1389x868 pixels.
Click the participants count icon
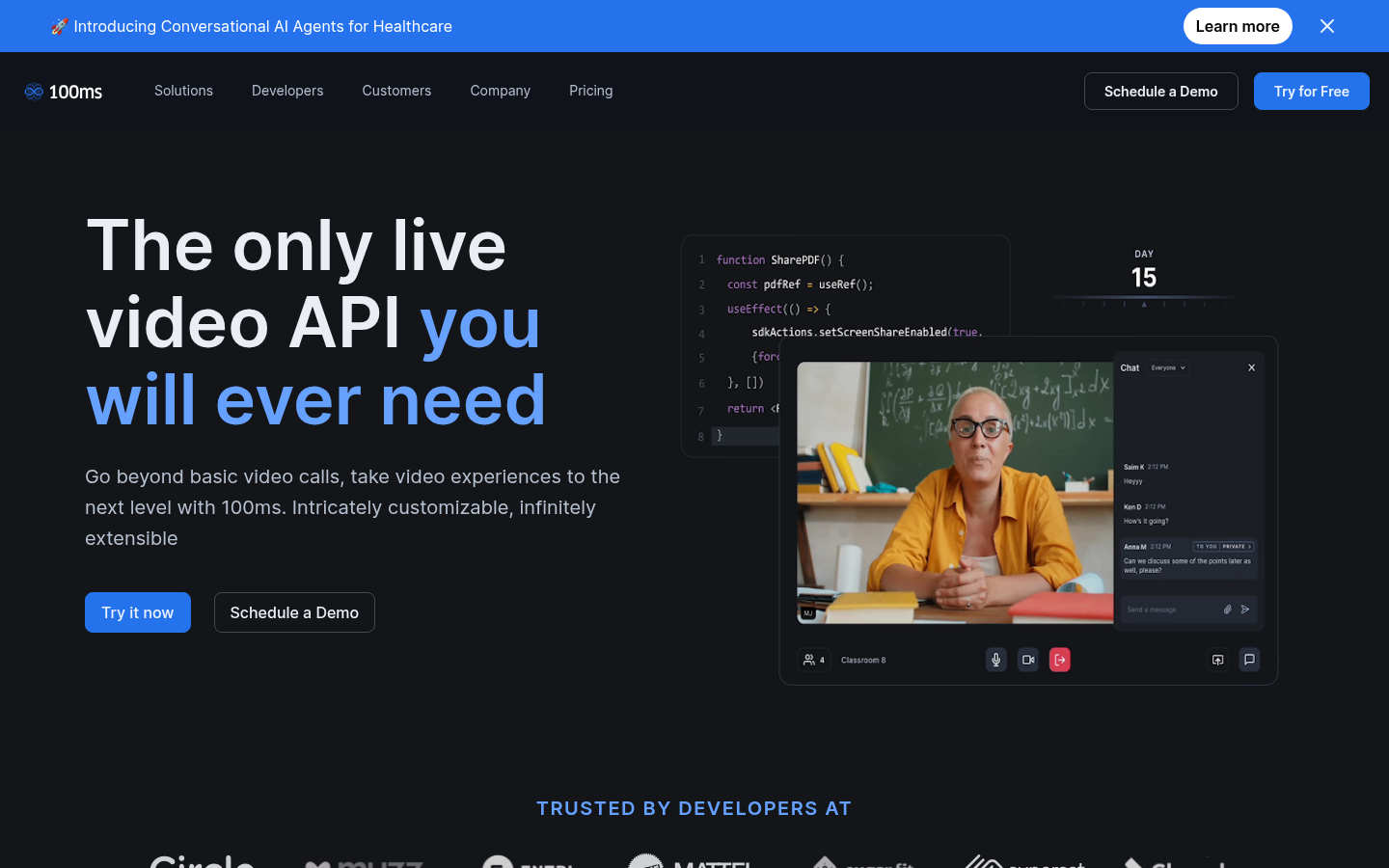(813, 660)
